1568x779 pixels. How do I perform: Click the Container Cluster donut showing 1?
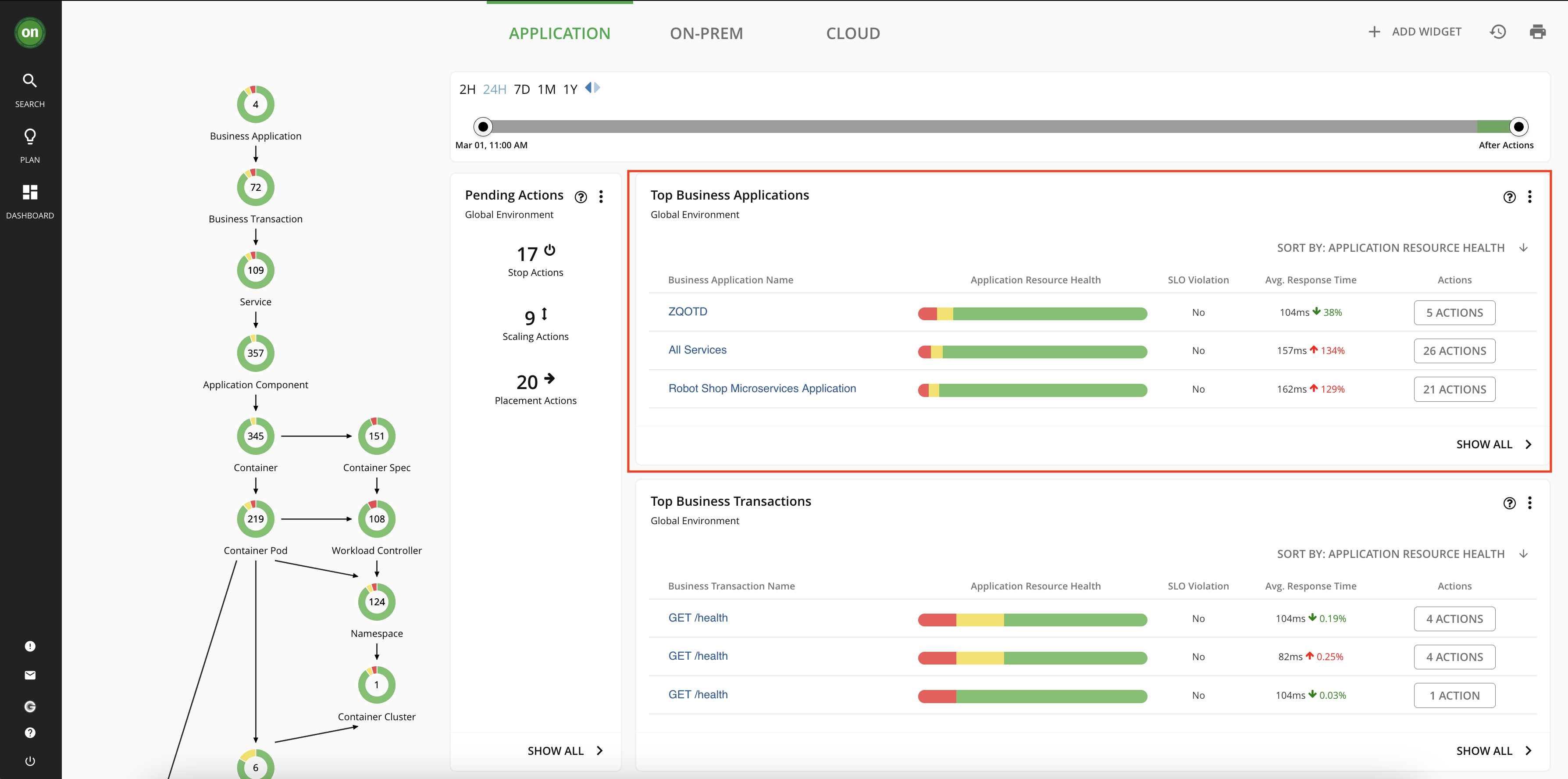[377, 685]
